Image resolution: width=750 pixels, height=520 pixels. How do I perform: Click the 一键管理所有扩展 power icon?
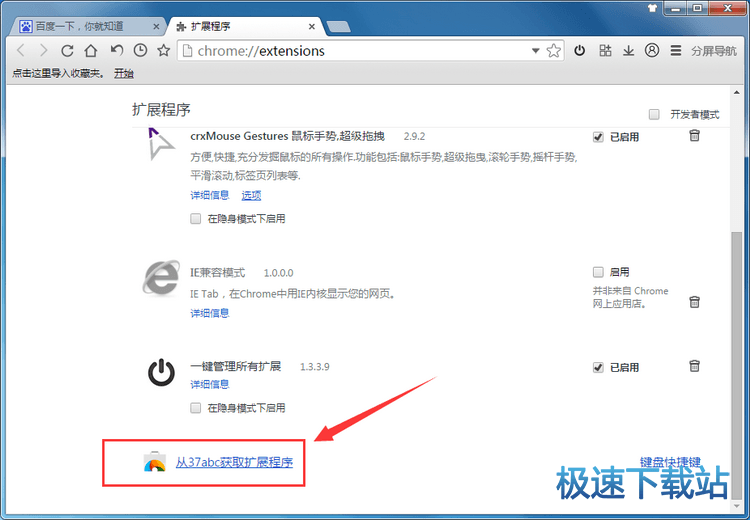coord(161,372)
